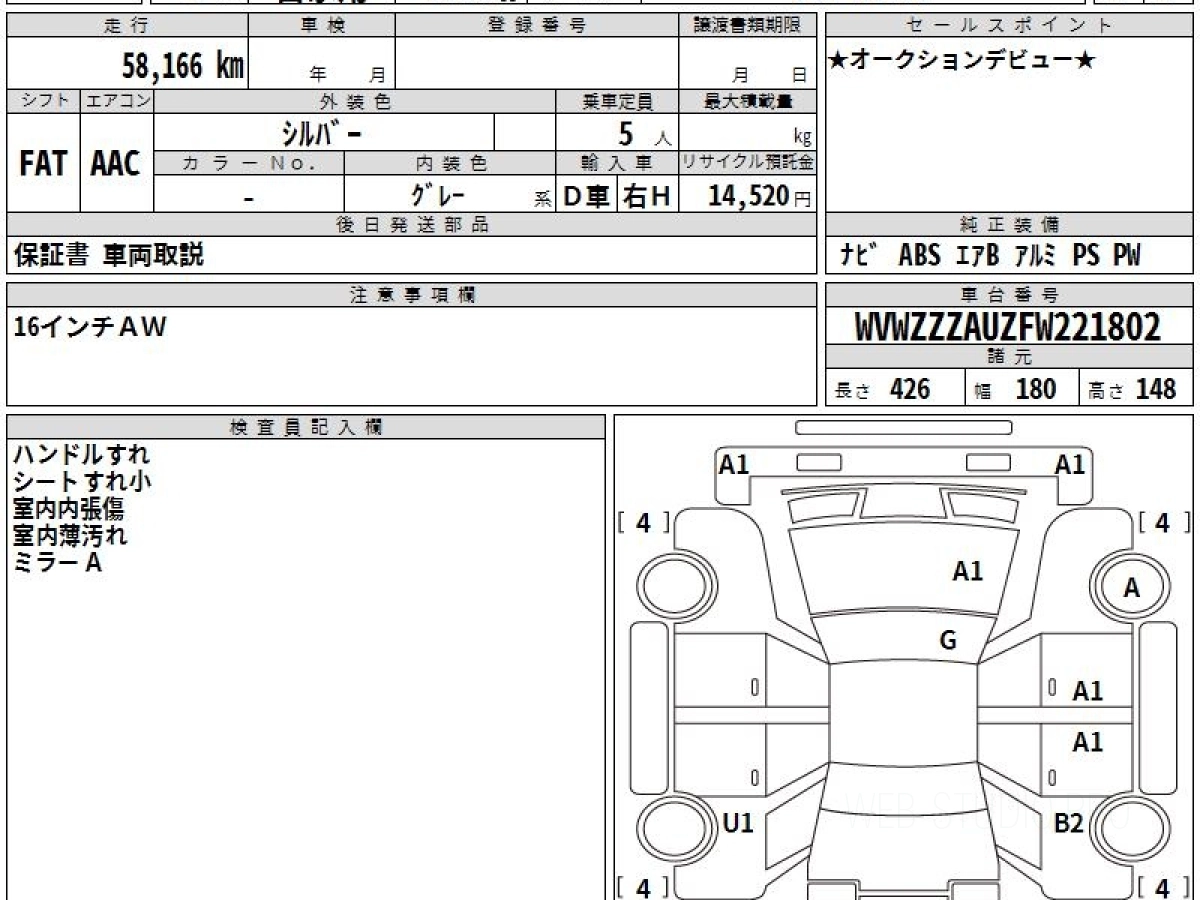Click the AAC air conditioner value
This screenshot has height=900, width=1200.
(116, 164)
